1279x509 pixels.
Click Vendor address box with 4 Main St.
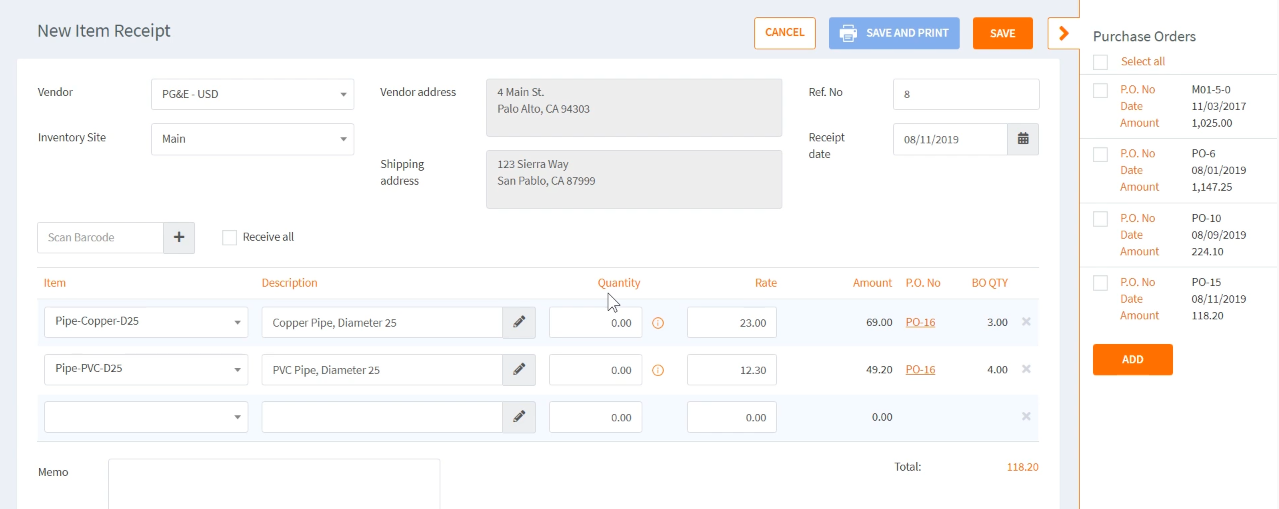coord(634,107)
